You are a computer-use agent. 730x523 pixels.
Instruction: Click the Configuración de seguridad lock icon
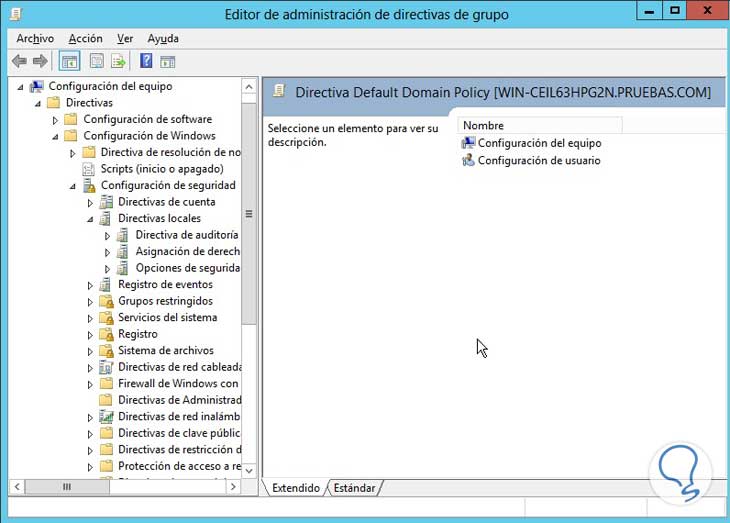[x=88, y=185]
